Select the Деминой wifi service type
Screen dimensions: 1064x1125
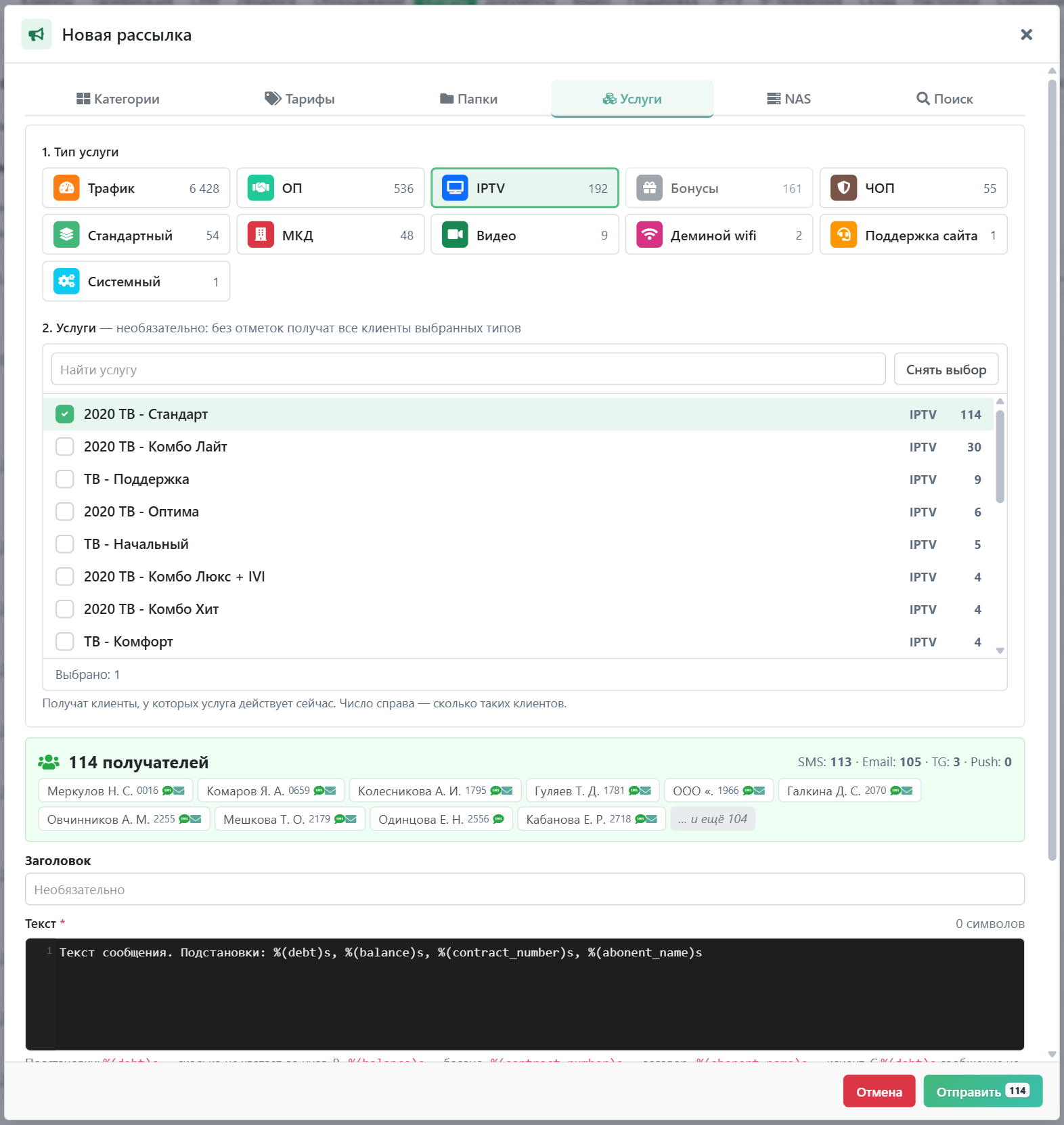[719, 235]
